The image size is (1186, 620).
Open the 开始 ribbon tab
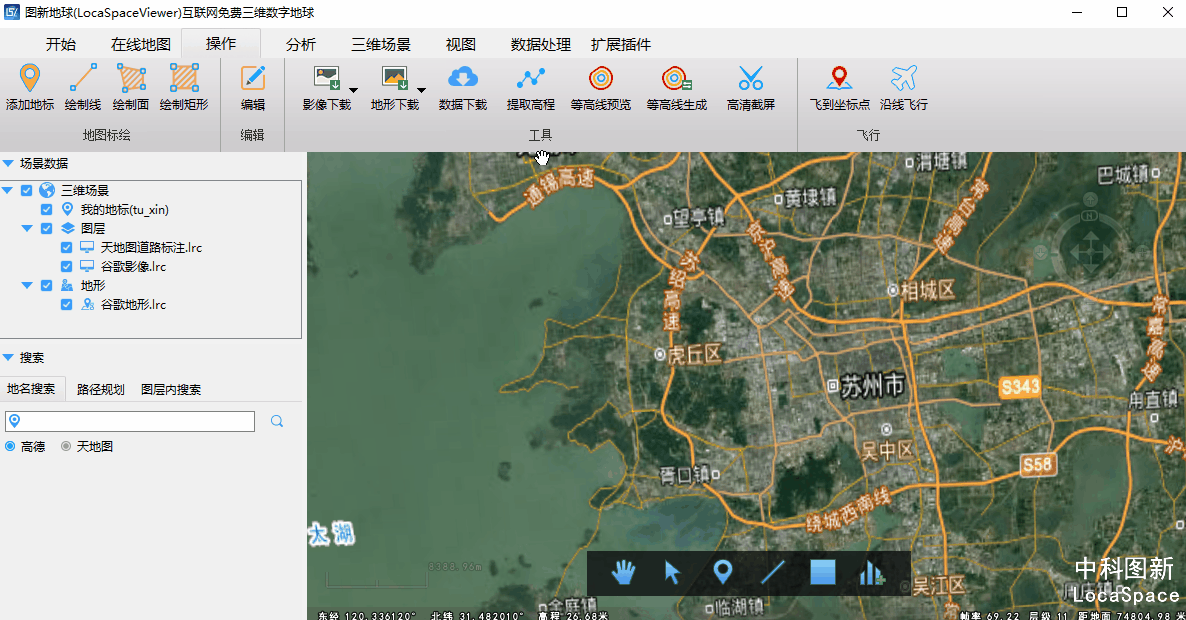pyautogui.click(x=61, y=45)
